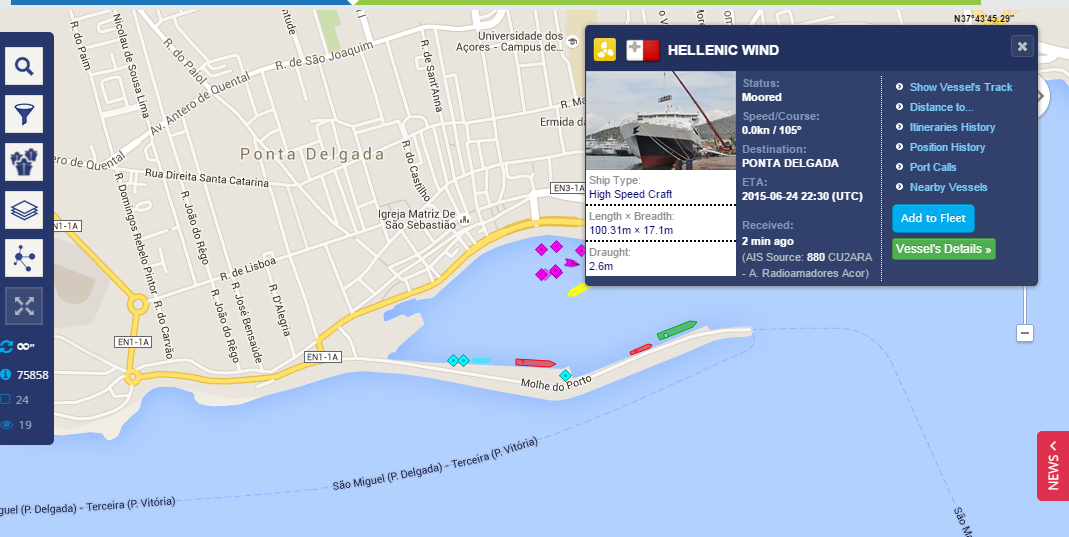This screenshot has width=1069, height=537.
Task: Select the network nodes icon in sidebar
Action: pyautogui.click(x=24, y=258)
